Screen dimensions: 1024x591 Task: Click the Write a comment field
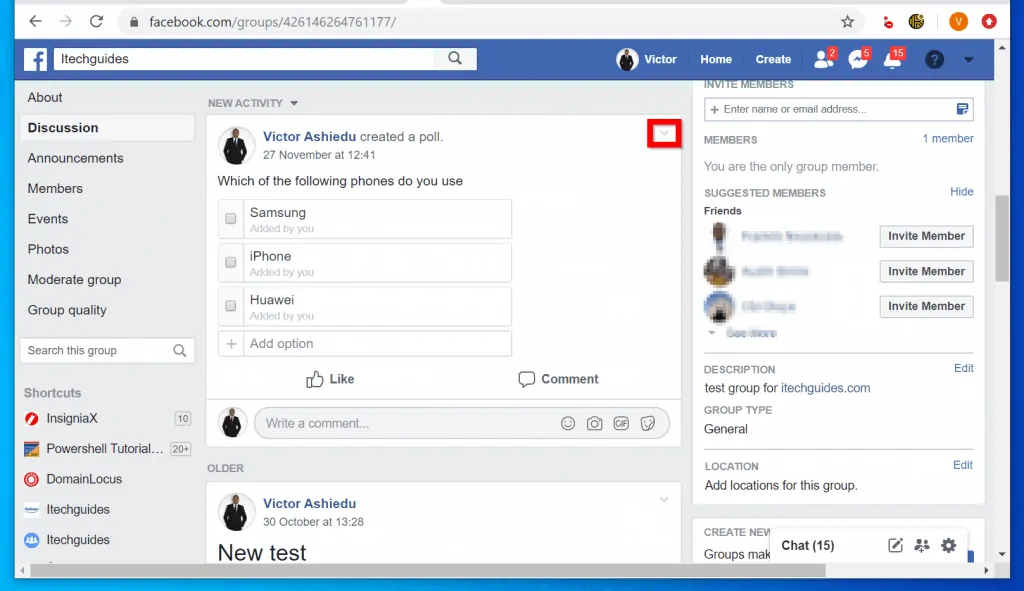(x=400, y=423)
